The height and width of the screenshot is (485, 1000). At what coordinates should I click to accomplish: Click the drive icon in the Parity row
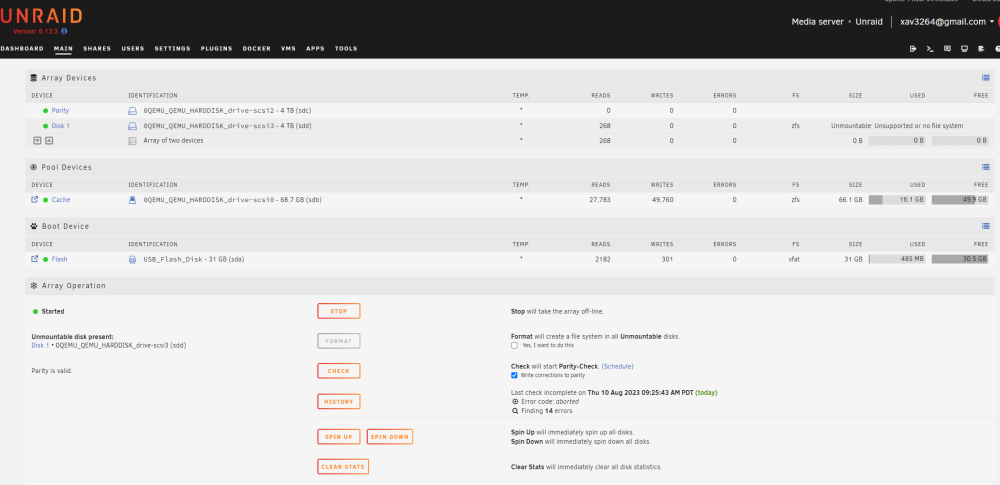[x=133, y=110]
